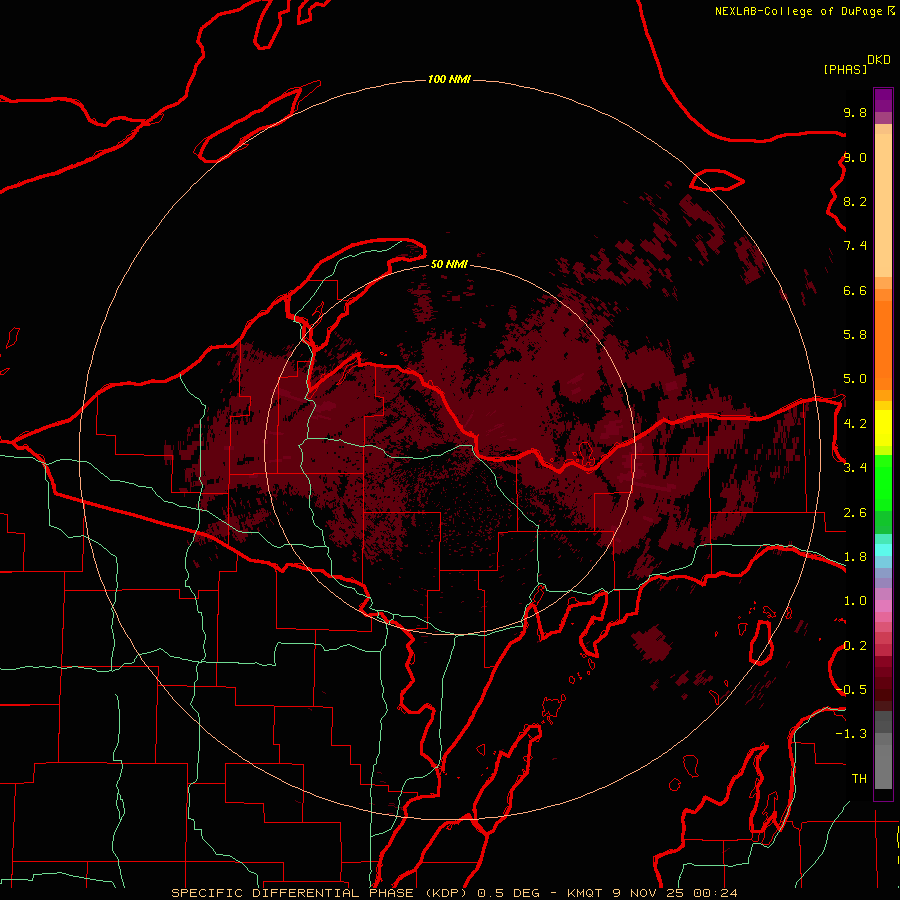Select the 0.2 value on color scale
Screen dimensions: 900x900
click(855, 646)
